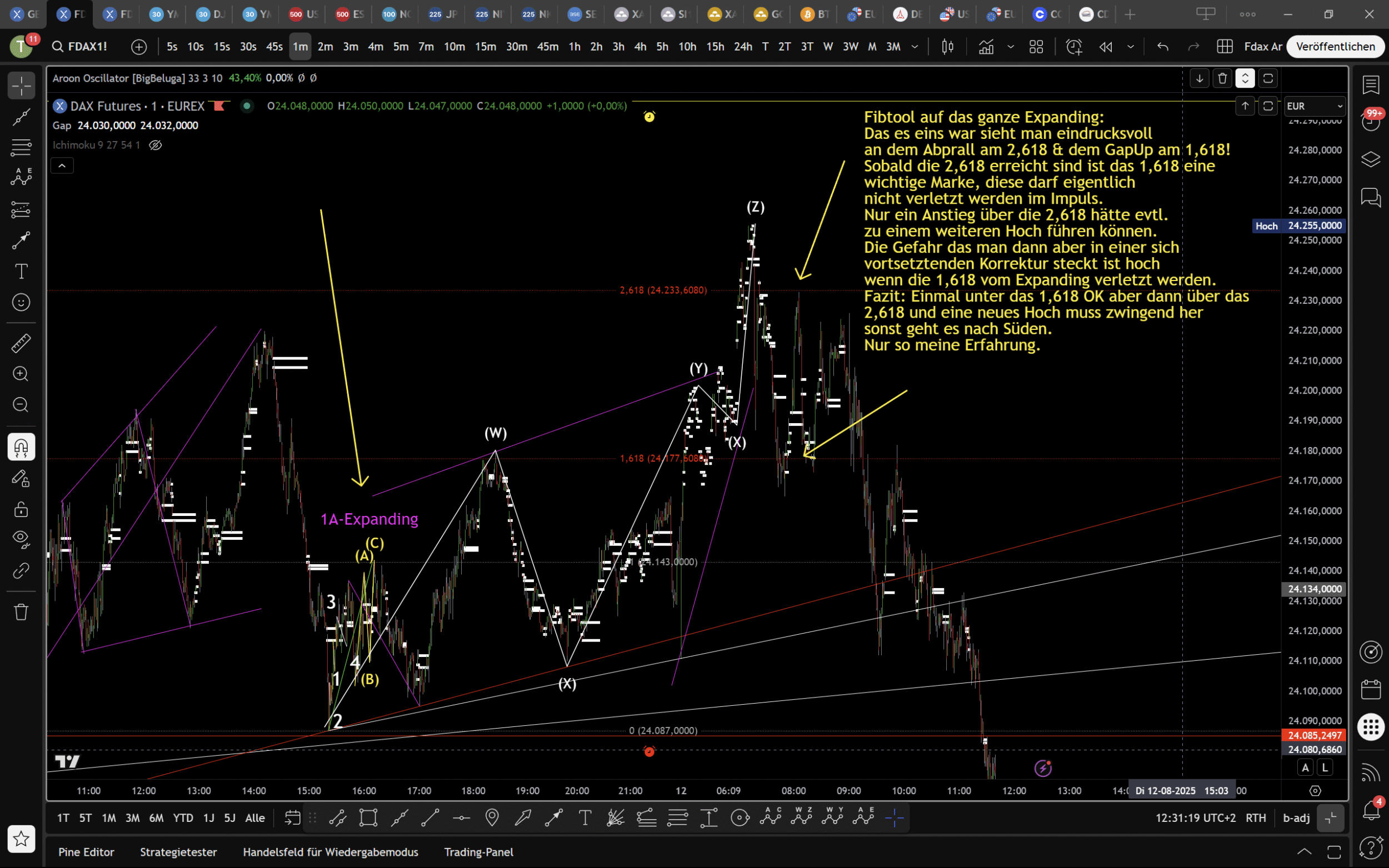Click the Veröffentlichen button
This screenshot has height=868, width=1389.
(x=1335, y=47)
